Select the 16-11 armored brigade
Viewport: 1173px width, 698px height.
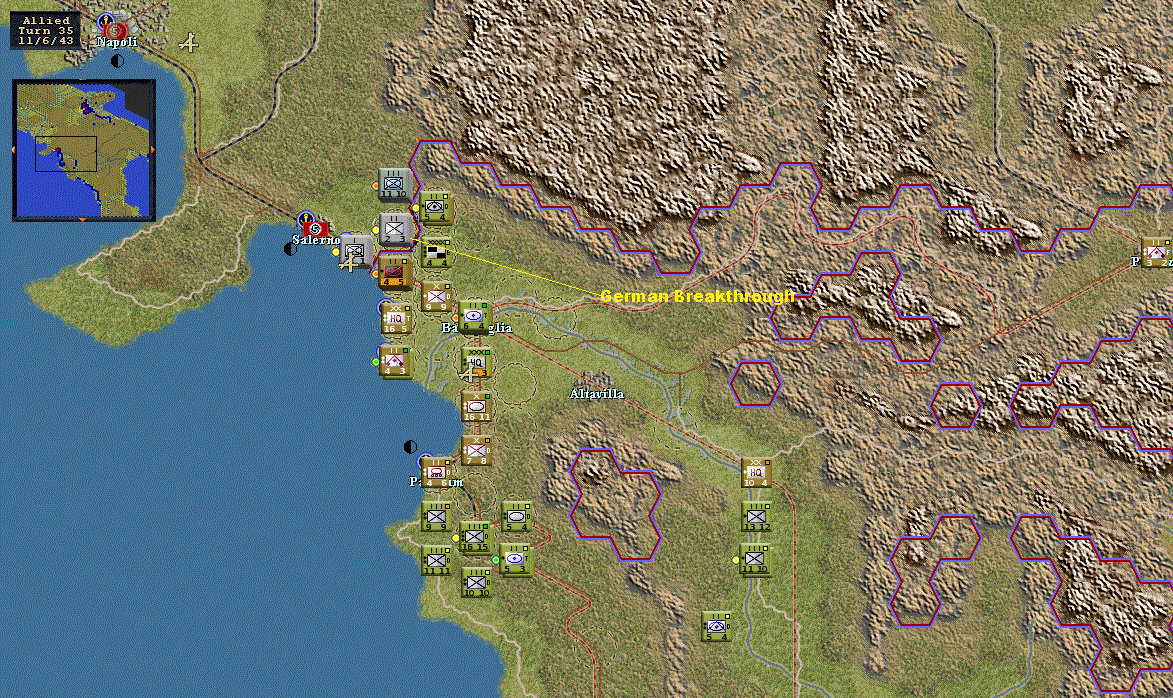click(x=477, y=407)
